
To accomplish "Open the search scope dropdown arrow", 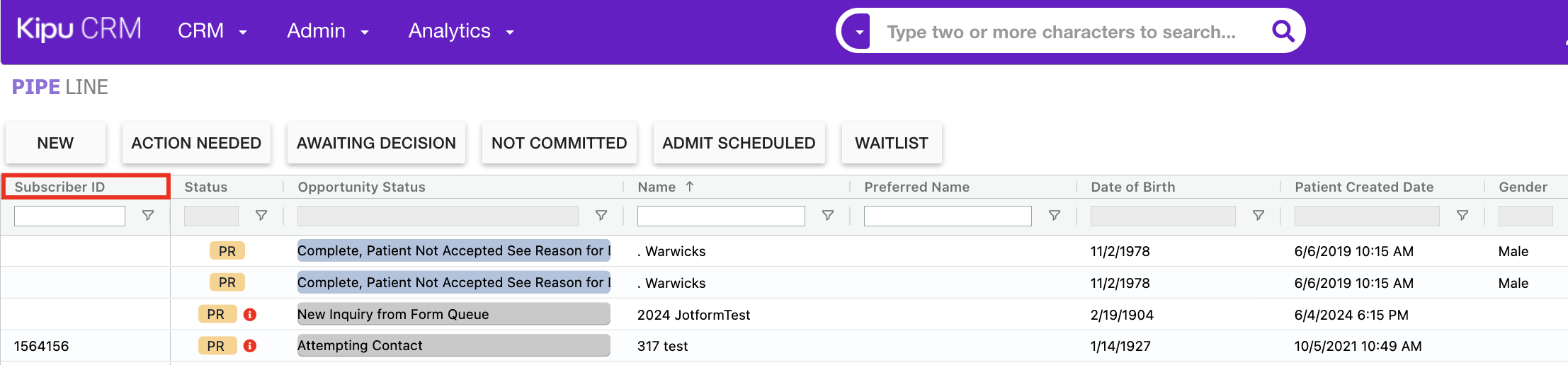I will pyautogui.click(x=859, y=32).
